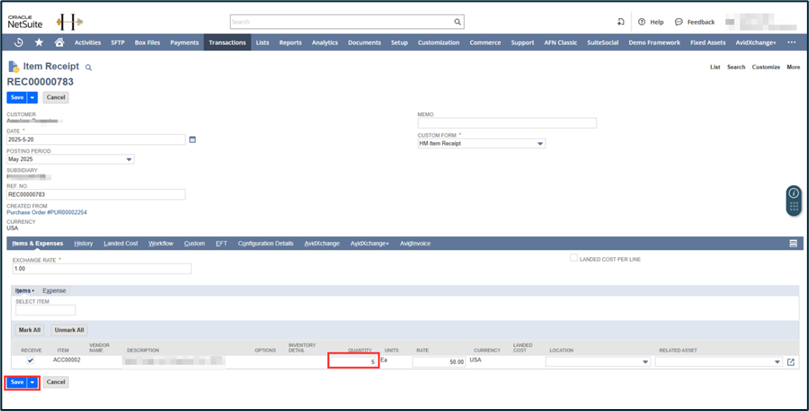Click the H company logo
The width and height of the screenshot is (809, 411).
tap(70, 22)
